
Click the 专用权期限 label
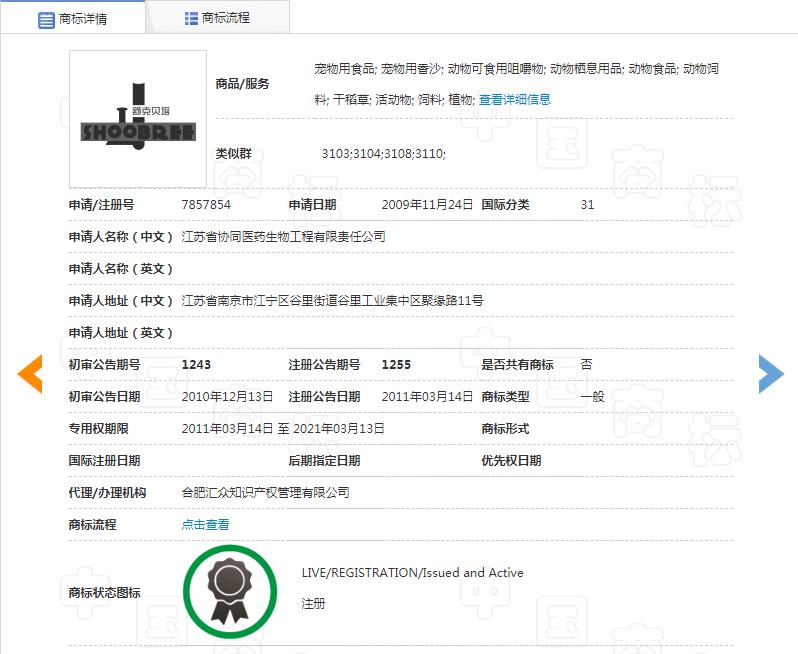(x=98, y=429)
